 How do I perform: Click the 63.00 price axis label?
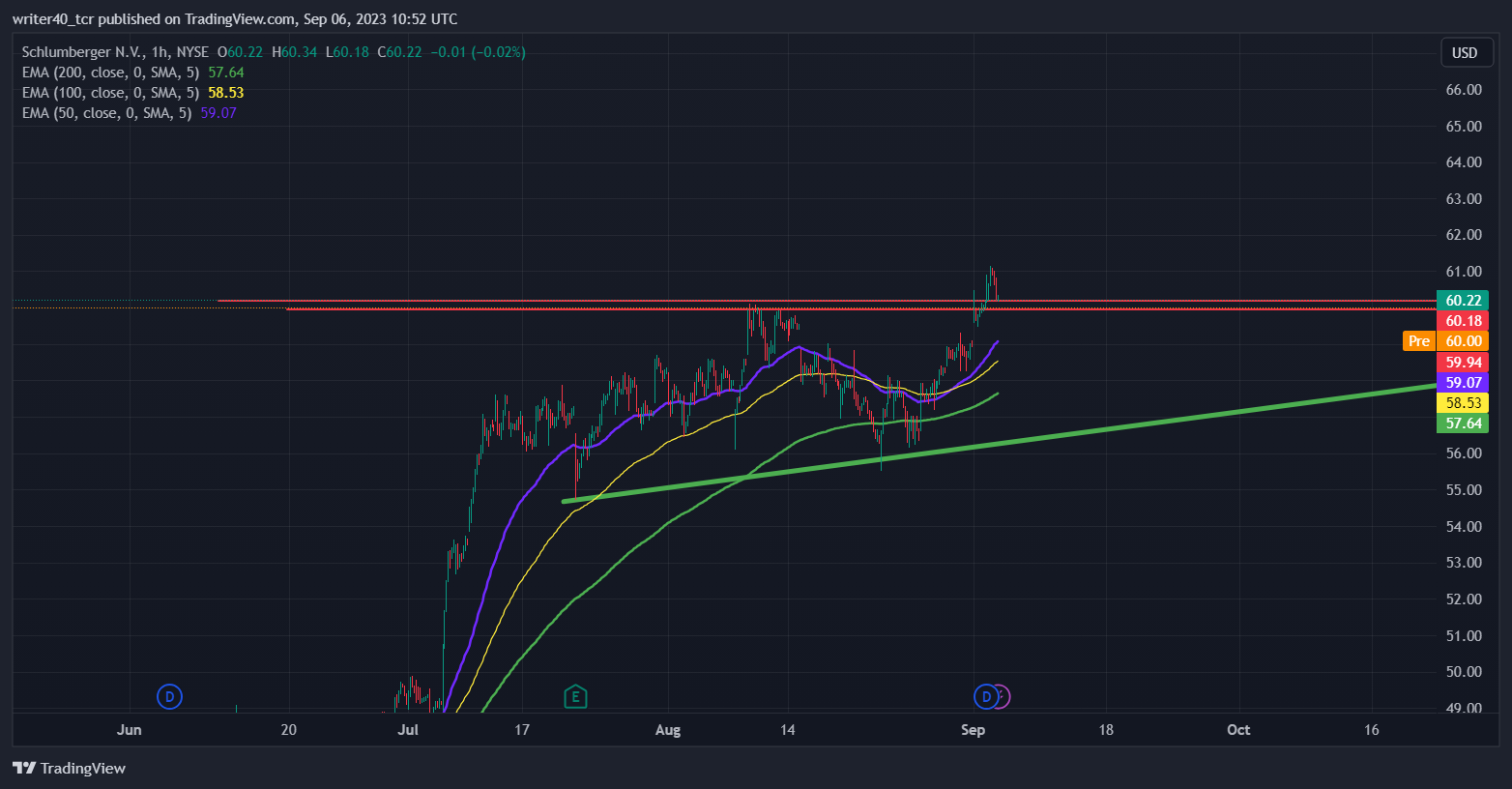1464,199
